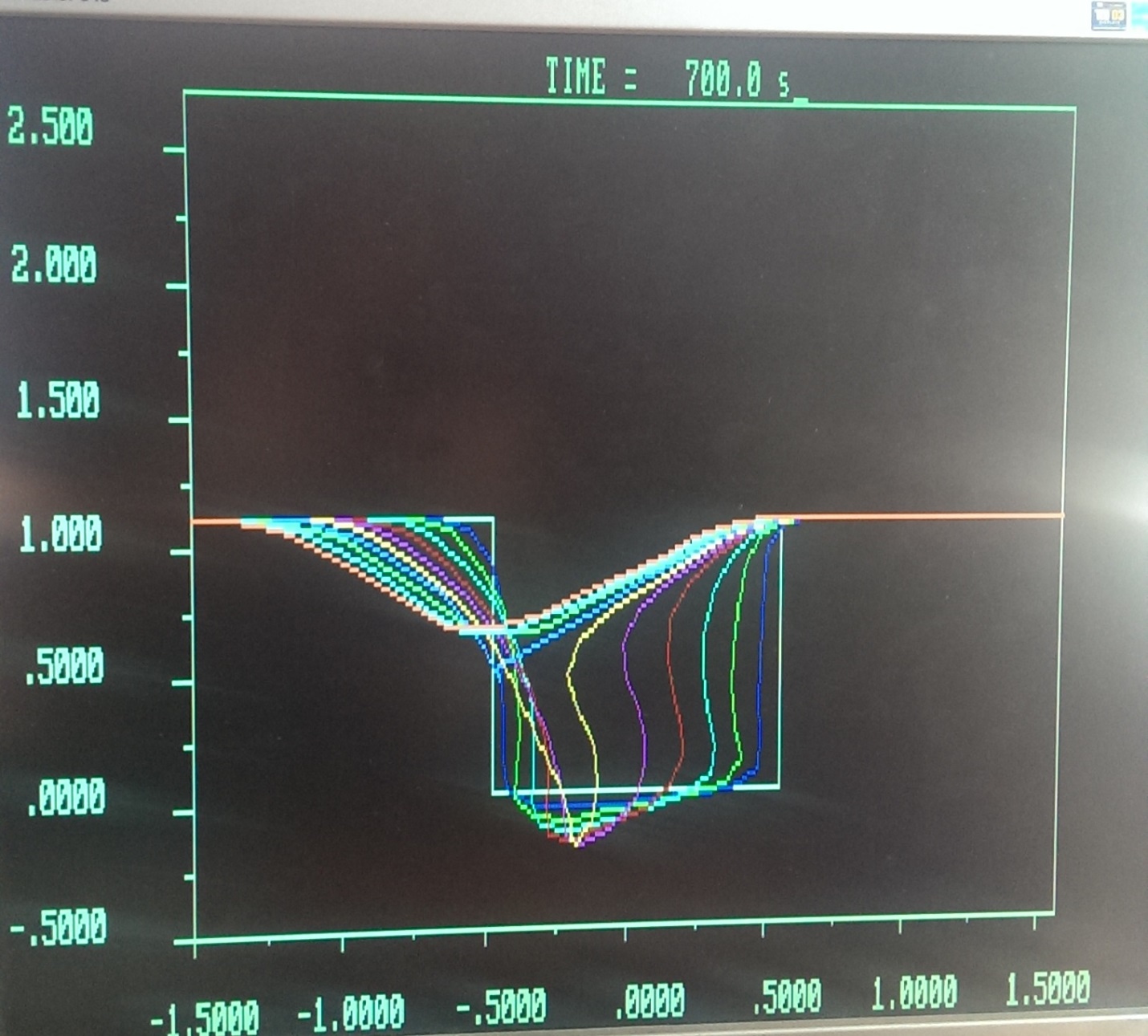Select the -1.0000 horizontal axis label

tap(351, 1011)
